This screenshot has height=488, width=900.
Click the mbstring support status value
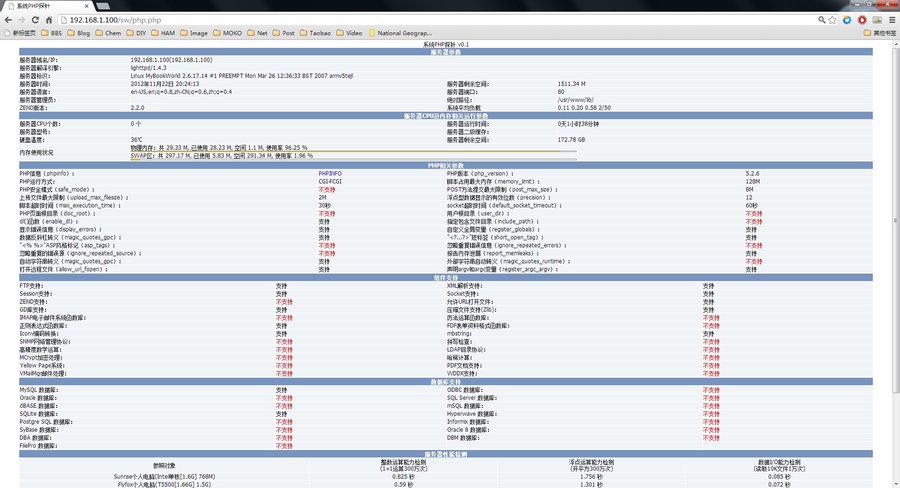708,334
